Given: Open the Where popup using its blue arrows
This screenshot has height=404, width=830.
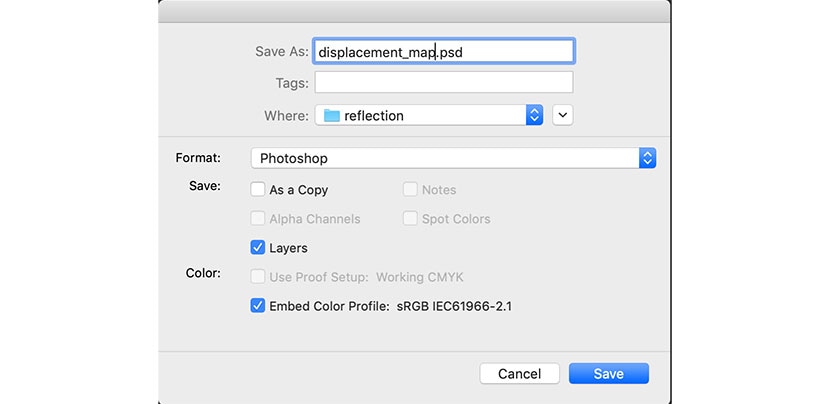Looking at the screenshot, I should [534, 115].
